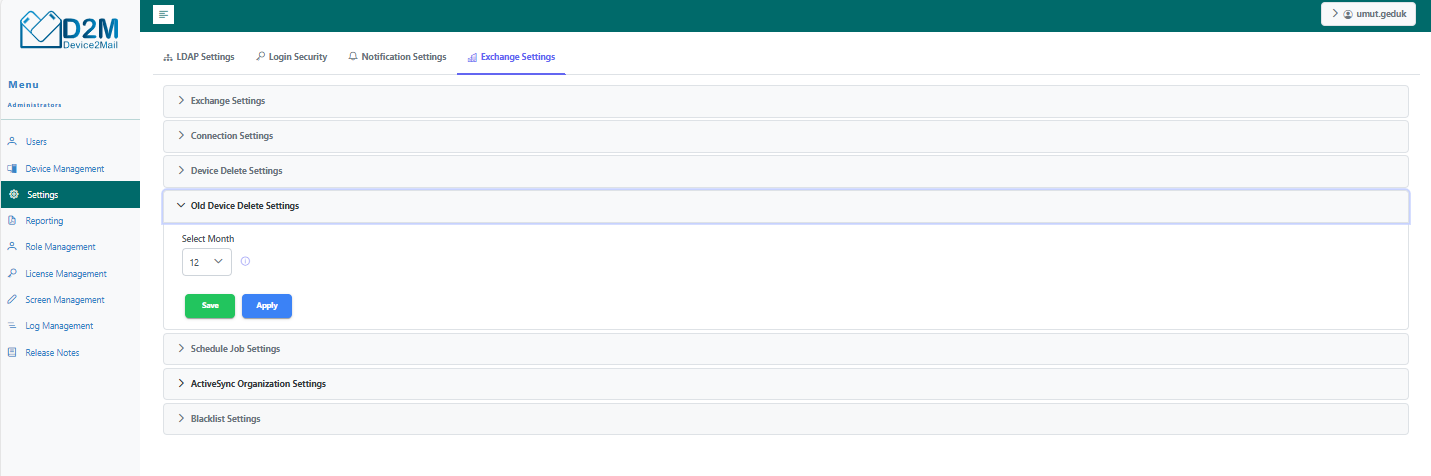Image resolution: width=1431 pixels, height=476 pixels.
Task: Click the Log Management list icon
Action: 12,326
